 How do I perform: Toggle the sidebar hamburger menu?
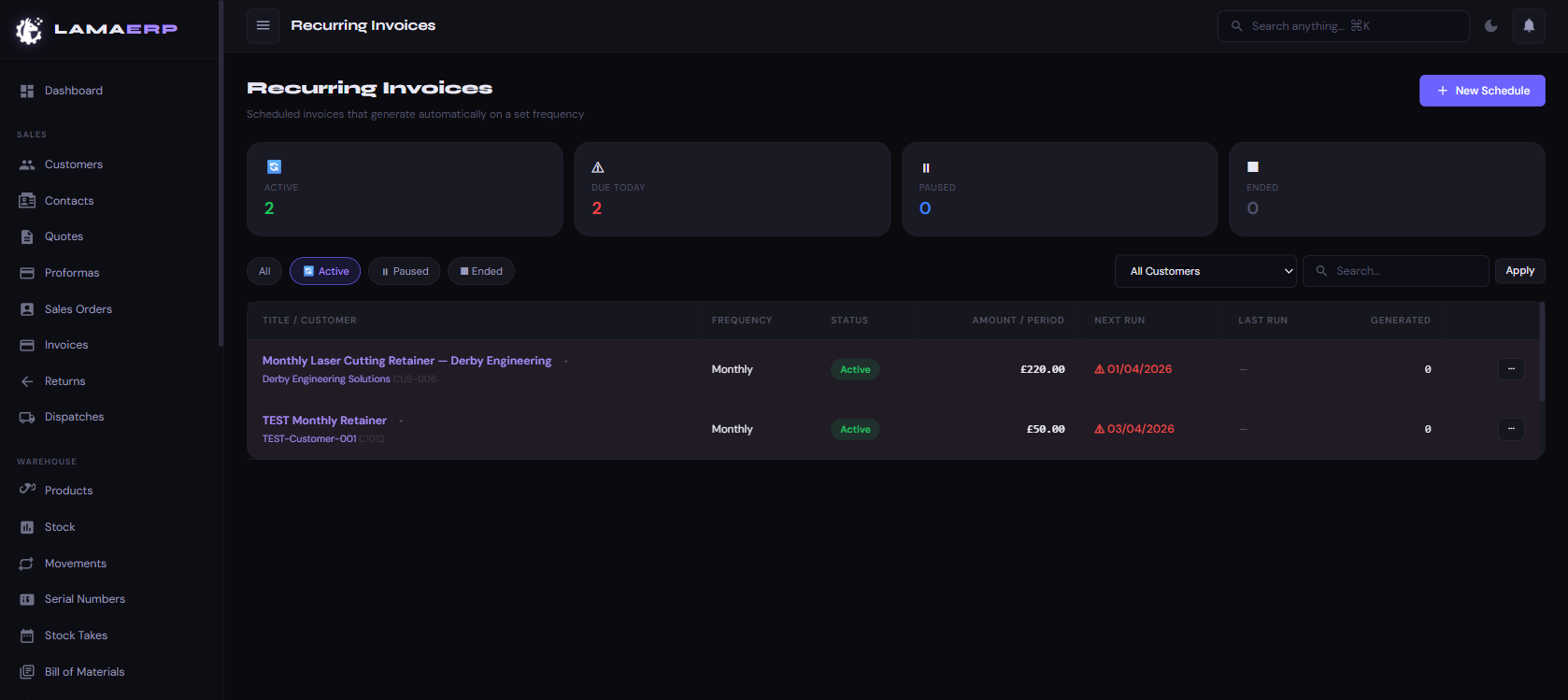263,25
